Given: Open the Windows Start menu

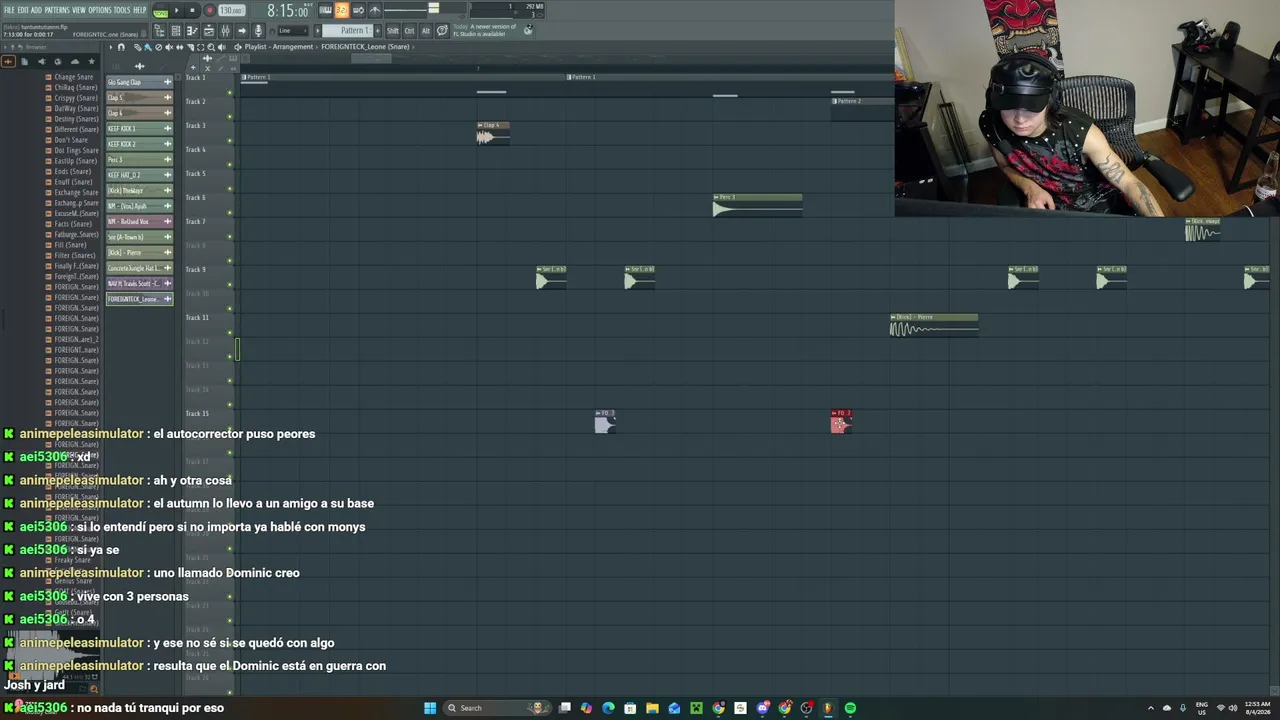Looking at the screenshot, I should pos(430,708).
